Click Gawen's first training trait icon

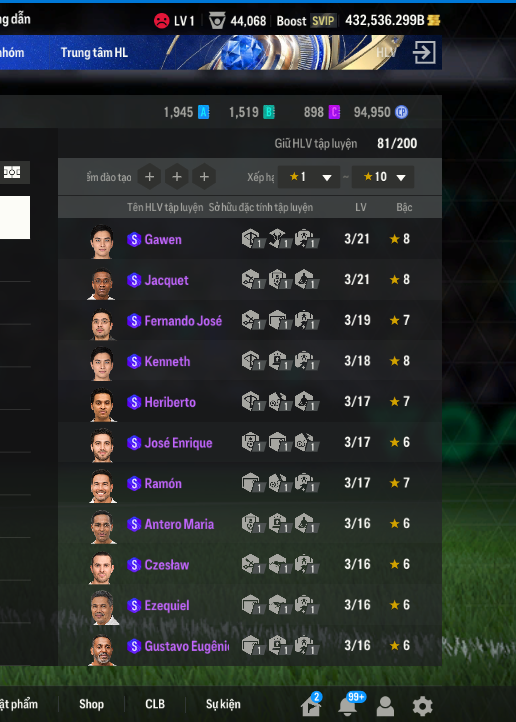253,239
